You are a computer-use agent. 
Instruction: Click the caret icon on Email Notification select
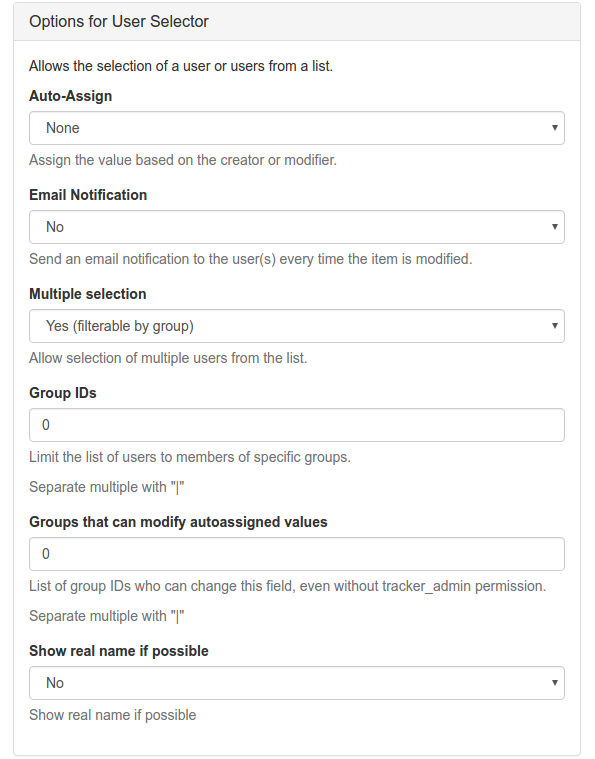555,227
